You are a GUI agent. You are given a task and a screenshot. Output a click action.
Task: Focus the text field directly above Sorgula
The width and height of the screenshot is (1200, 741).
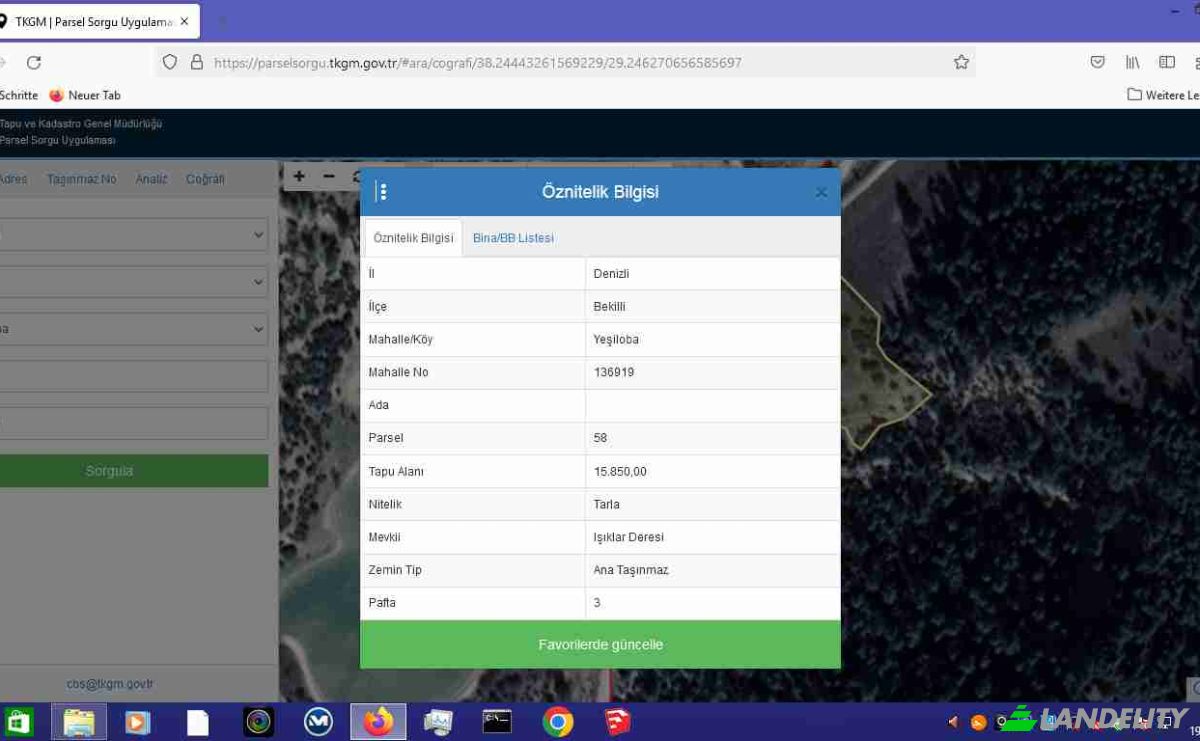pyautogui.click(x=134, y=423)
